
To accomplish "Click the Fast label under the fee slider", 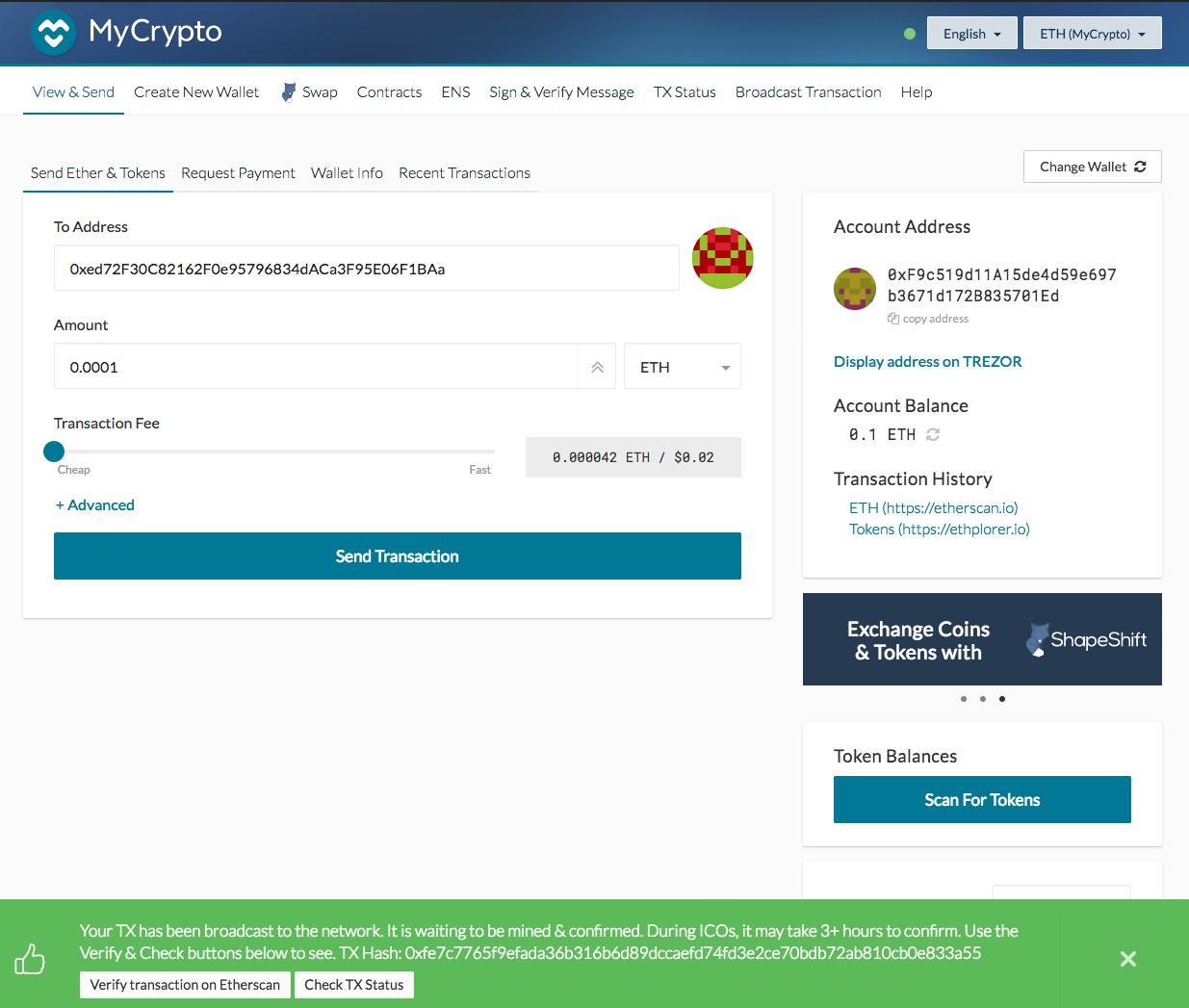I will (x=480, y=470).
